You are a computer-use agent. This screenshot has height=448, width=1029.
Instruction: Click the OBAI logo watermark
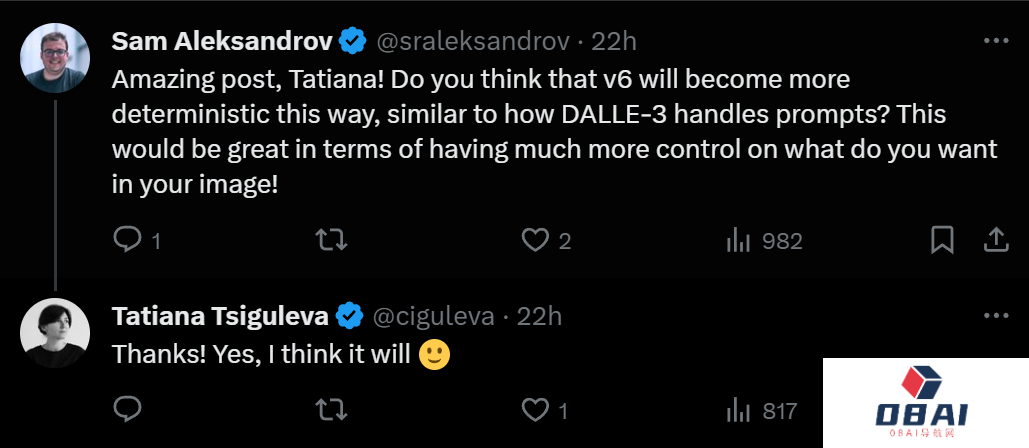(x=925, y=402)
